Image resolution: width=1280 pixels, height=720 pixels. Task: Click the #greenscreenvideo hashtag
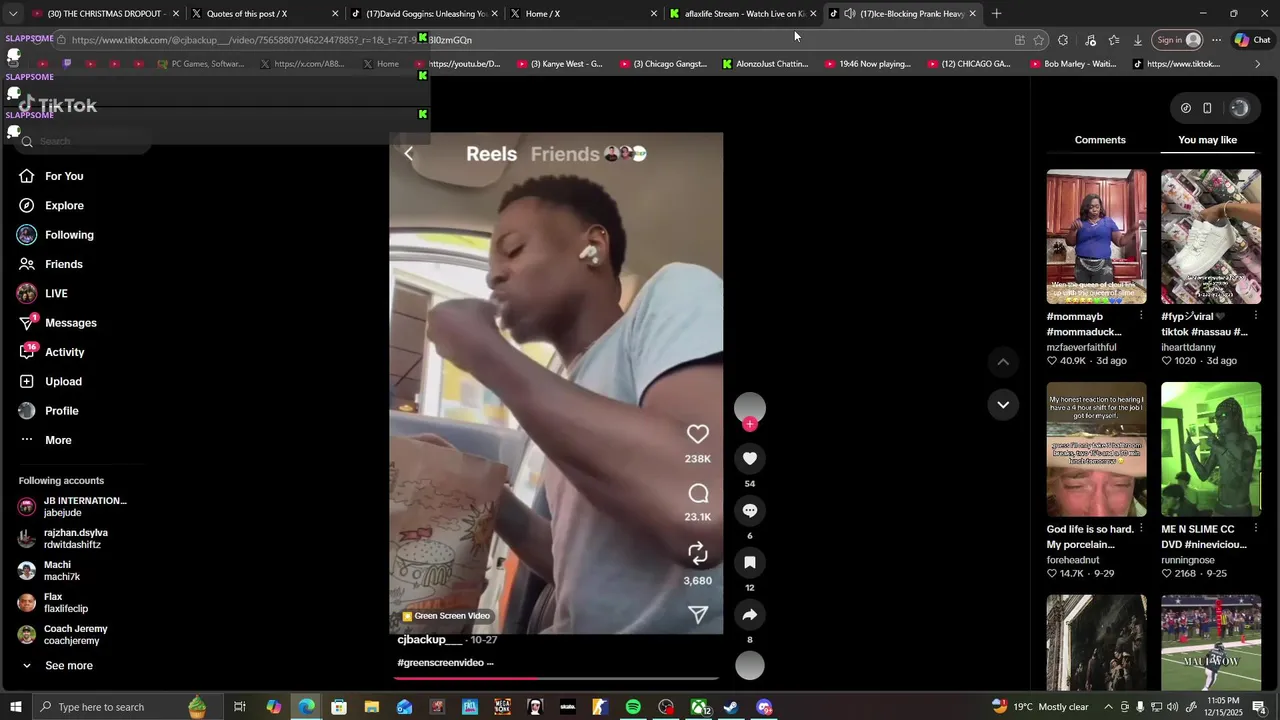pos(440,663)
